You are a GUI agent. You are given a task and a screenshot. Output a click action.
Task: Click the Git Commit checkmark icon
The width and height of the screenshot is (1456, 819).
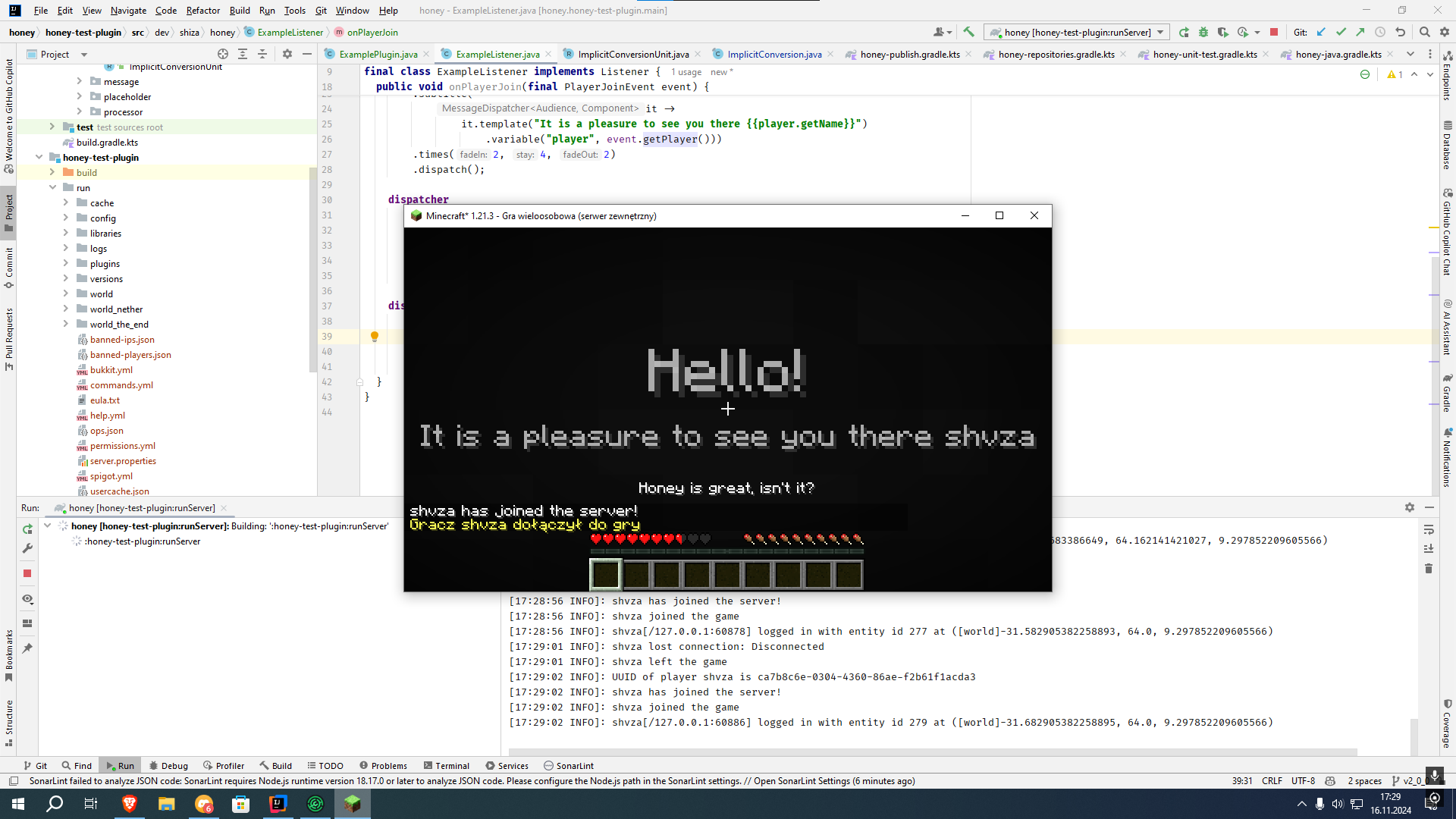(x=1341, y=32)
